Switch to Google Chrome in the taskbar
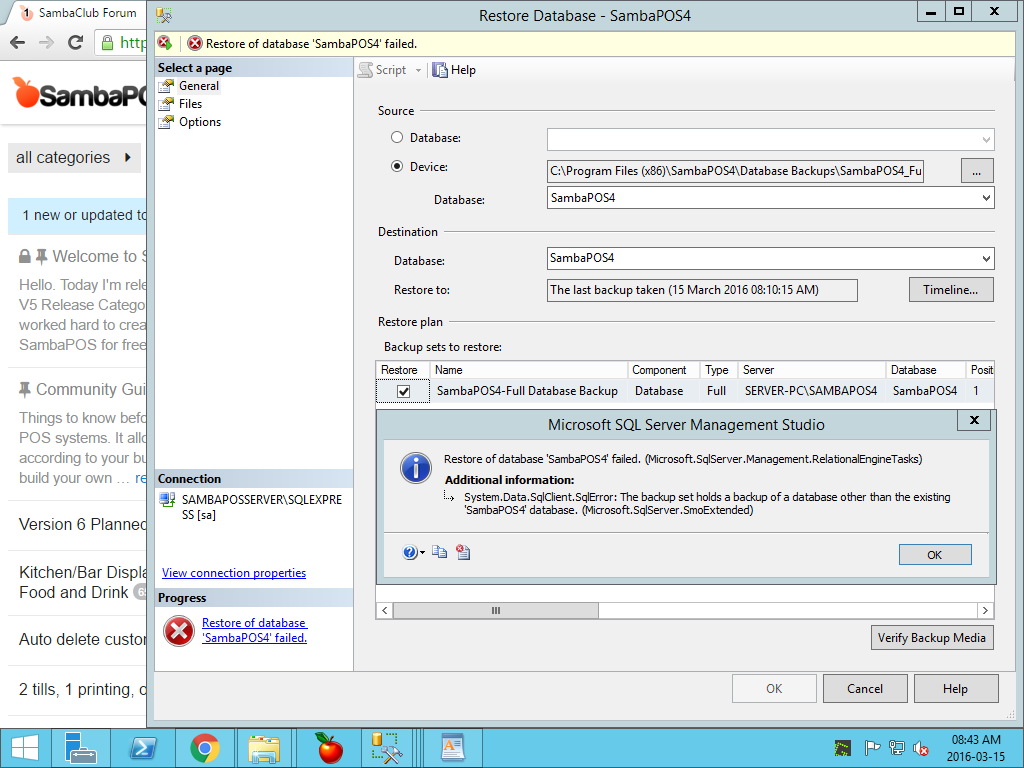The width and height of the screenshot is (1024, 768). [205, 748]
